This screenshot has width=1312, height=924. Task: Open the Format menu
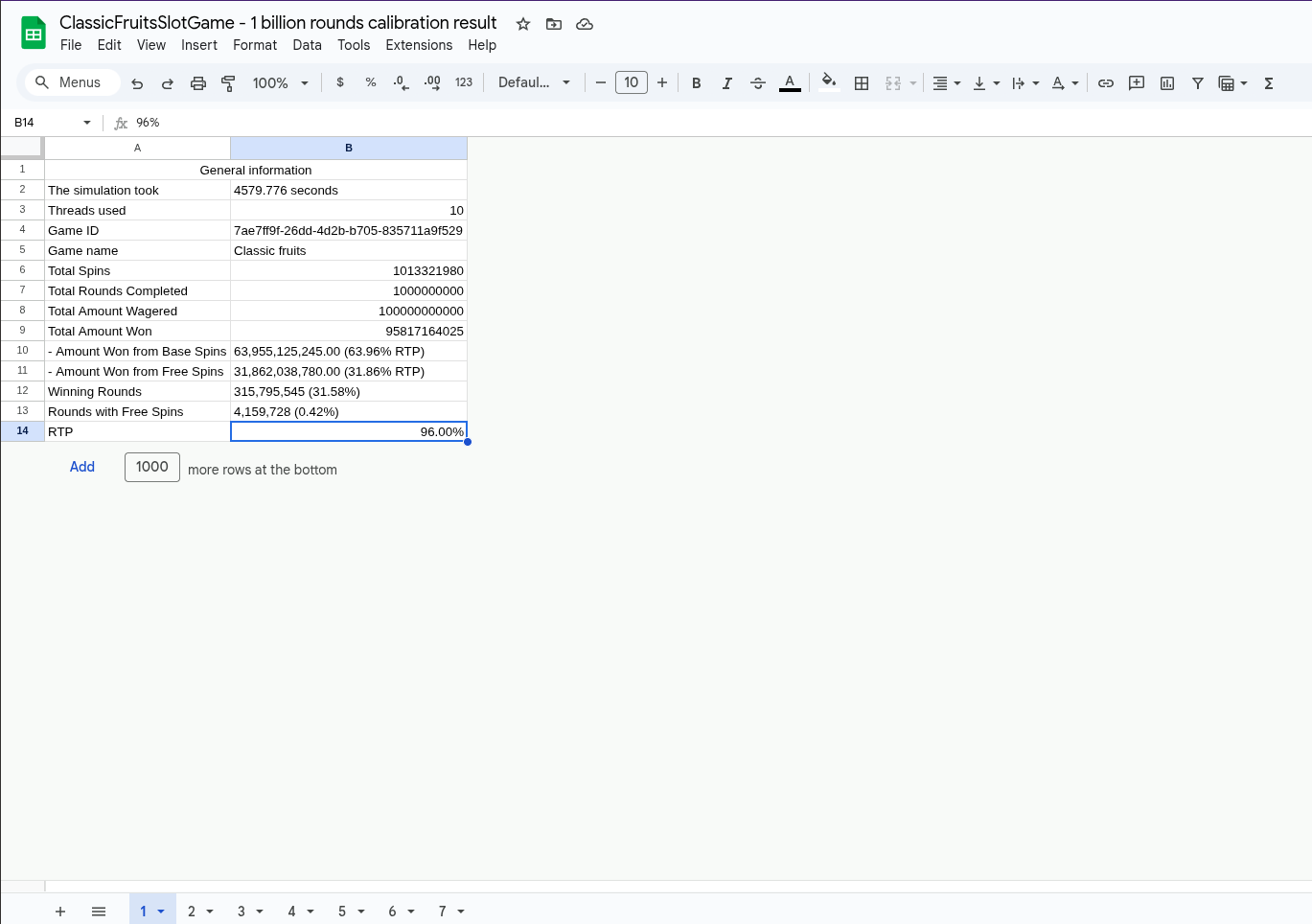tap(255, 45)
